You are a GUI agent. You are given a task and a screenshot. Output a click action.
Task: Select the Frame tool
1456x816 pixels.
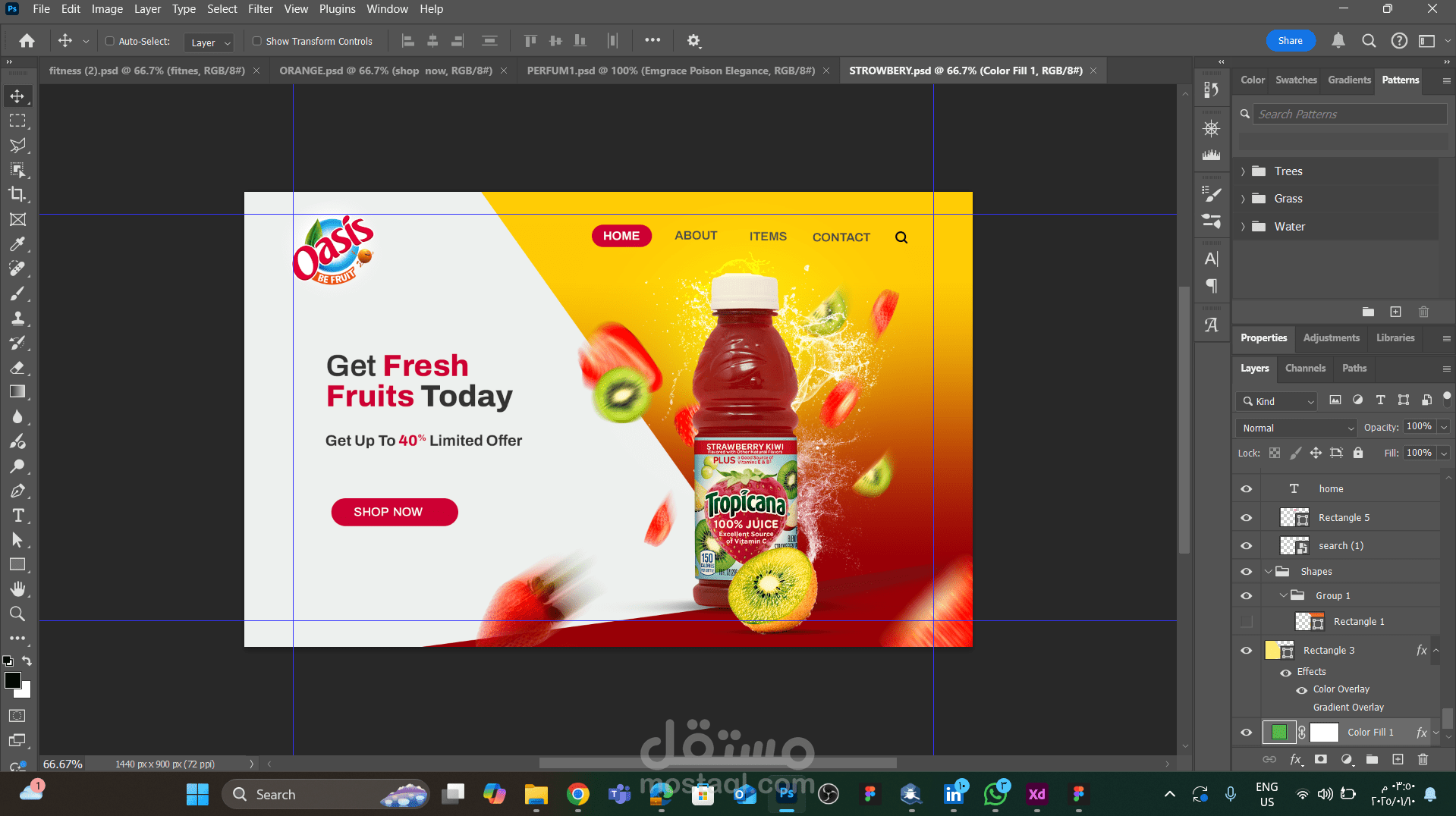[x=17, y=219]
